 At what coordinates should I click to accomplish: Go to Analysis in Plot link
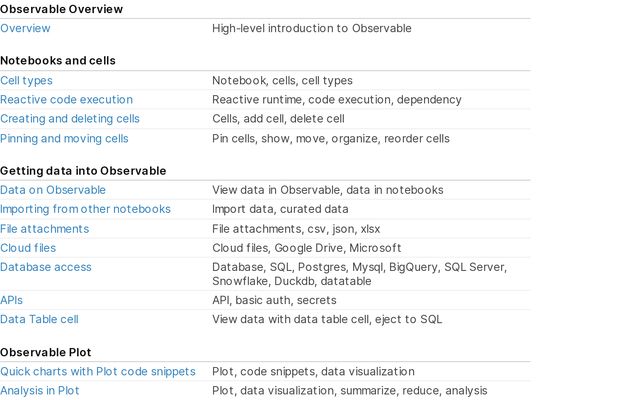coord(40,390)
